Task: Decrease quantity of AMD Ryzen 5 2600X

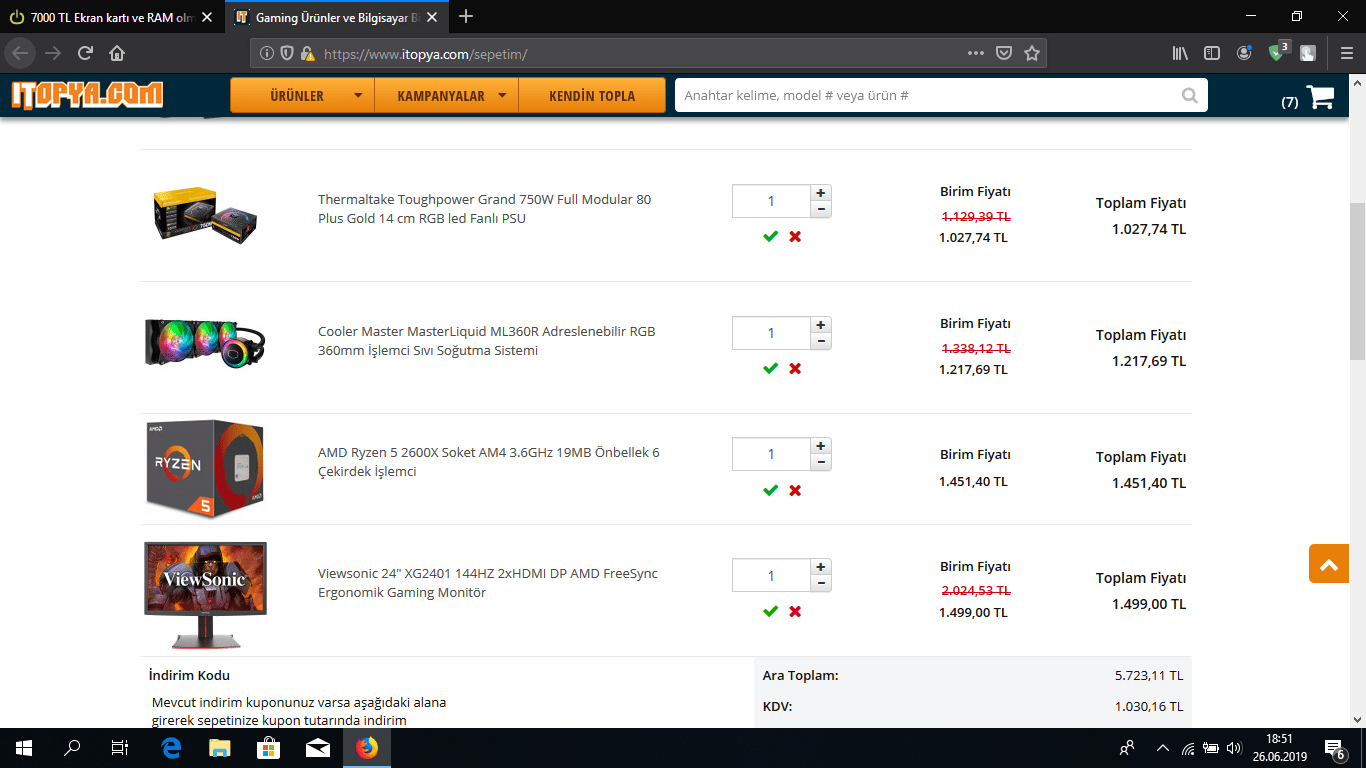Action: tap(821, 462)
